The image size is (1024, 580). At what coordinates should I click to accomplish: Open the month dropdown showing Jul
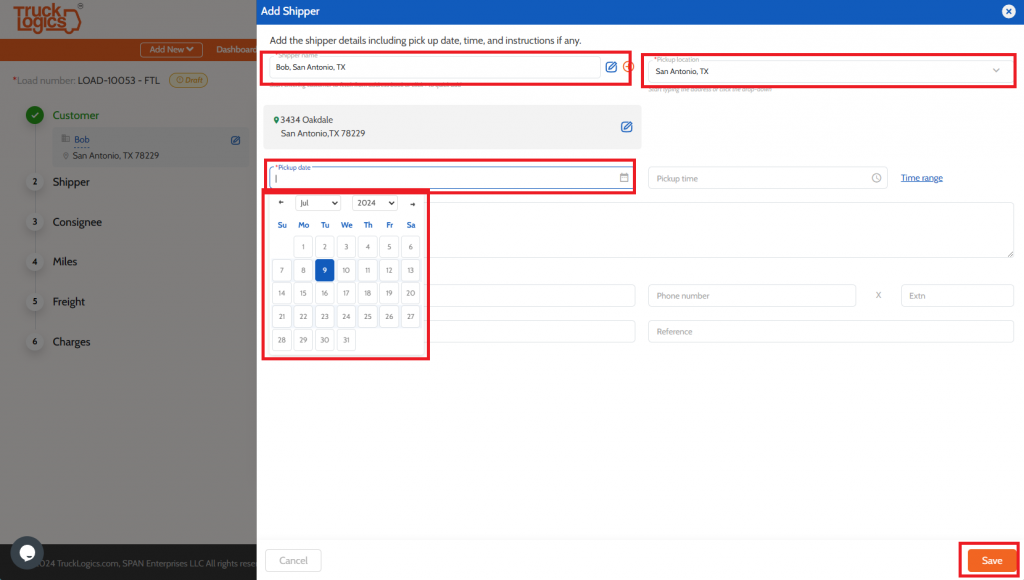318,203
